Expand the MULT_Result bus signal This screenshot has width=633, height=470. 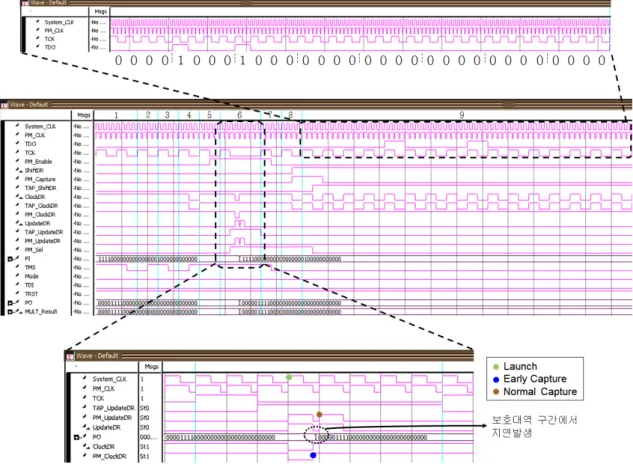(x=10, y=312)
